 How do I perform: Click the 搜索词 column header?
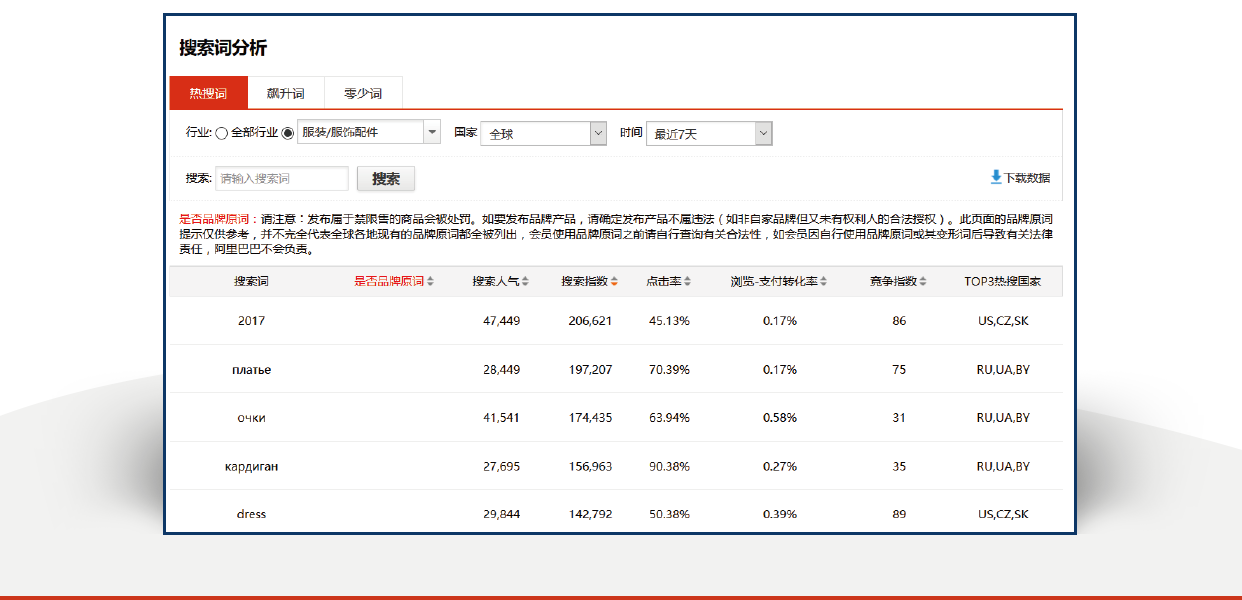[251, 282]
